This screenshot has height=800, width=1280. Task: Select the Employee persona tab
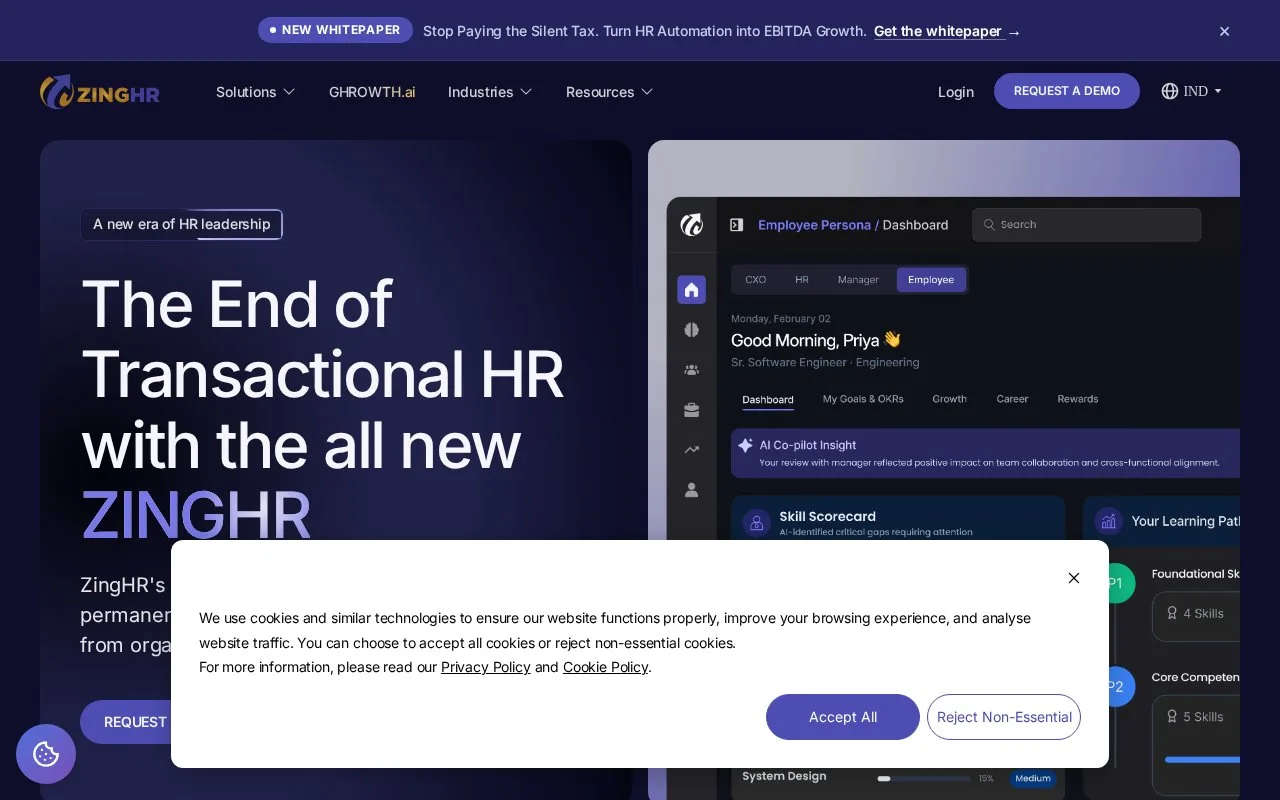pos(931,280)
